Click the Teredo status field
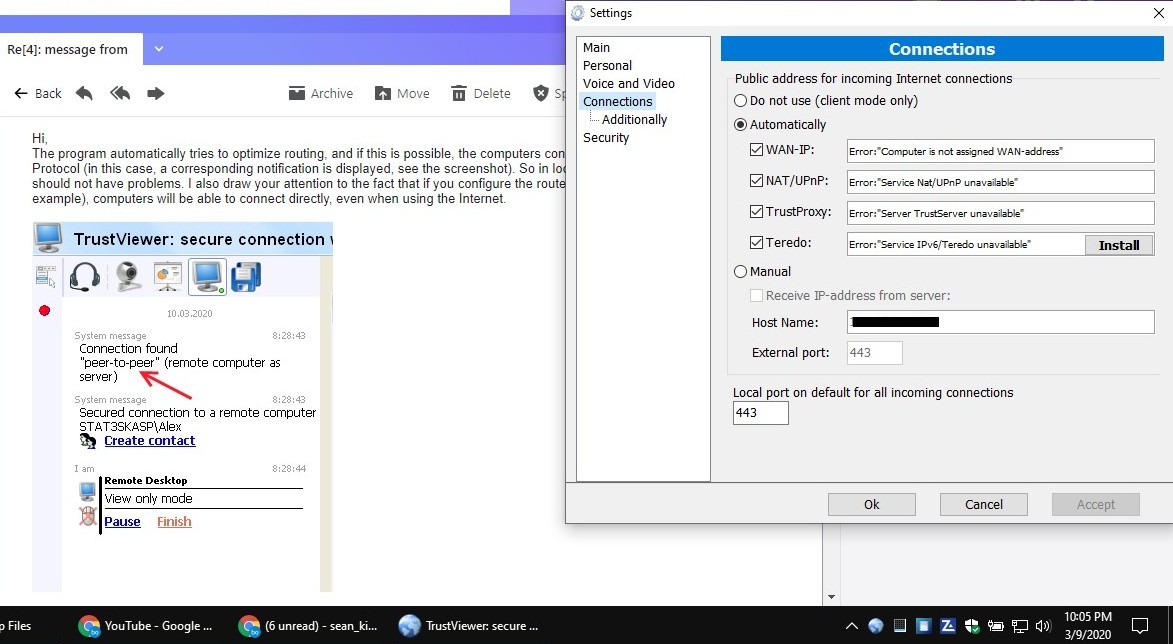Viewport: 1173px width, 644px height. click(x=966, y=244)
